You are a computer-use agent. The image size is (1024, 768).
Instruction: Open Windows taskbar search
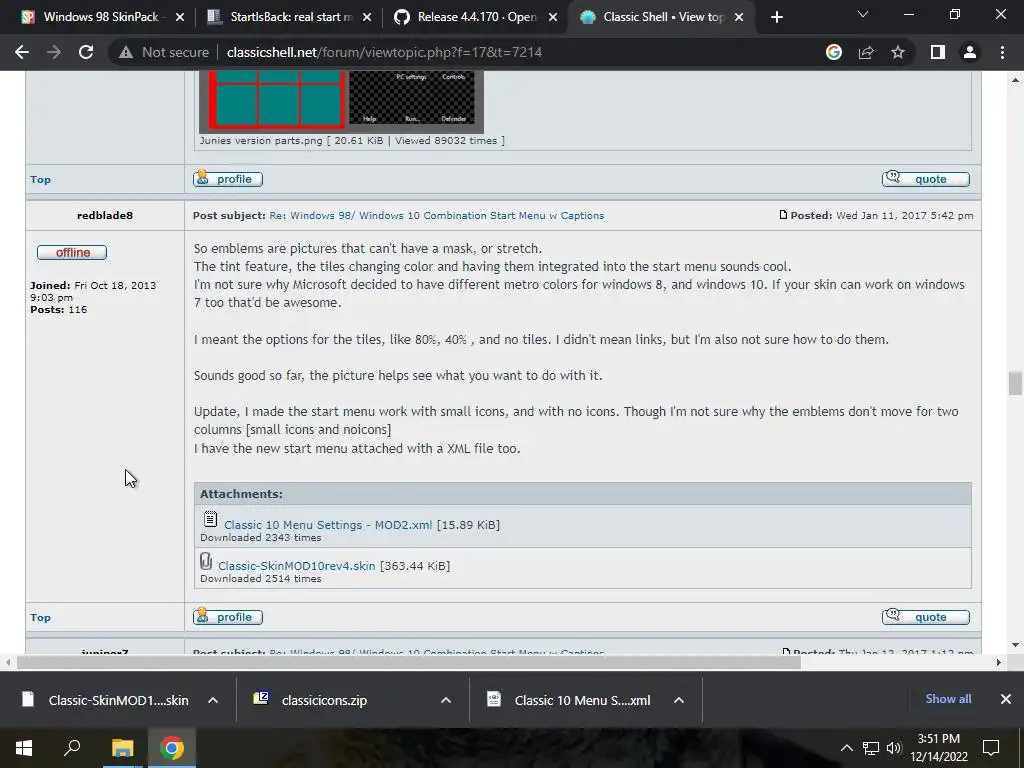point(72,748)
